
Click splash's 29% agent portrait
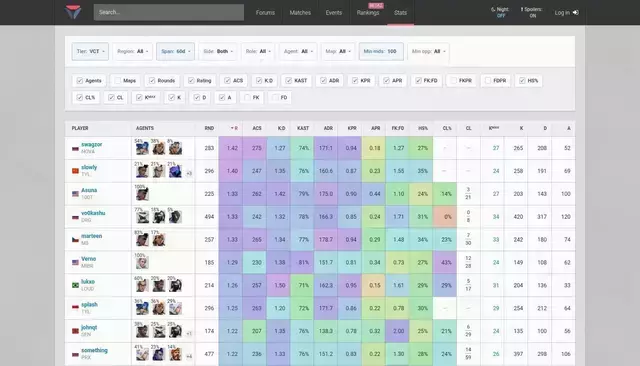[x=175, y=308]
